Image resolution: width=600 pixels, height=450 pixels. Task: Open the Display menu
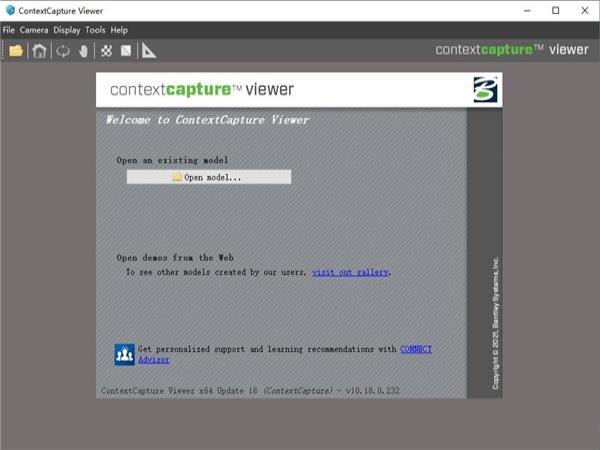(x=67, y=30)
